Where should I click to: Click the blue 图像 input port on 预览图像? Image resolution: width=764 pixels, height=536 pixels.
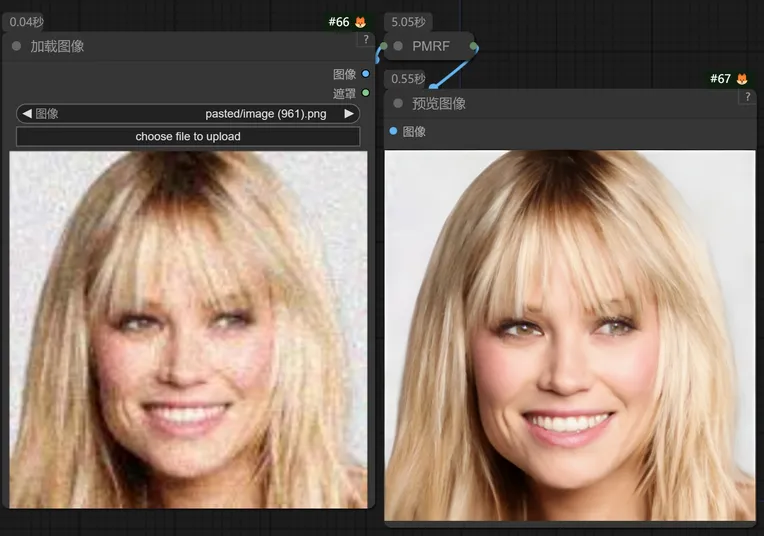click(393, 131)
